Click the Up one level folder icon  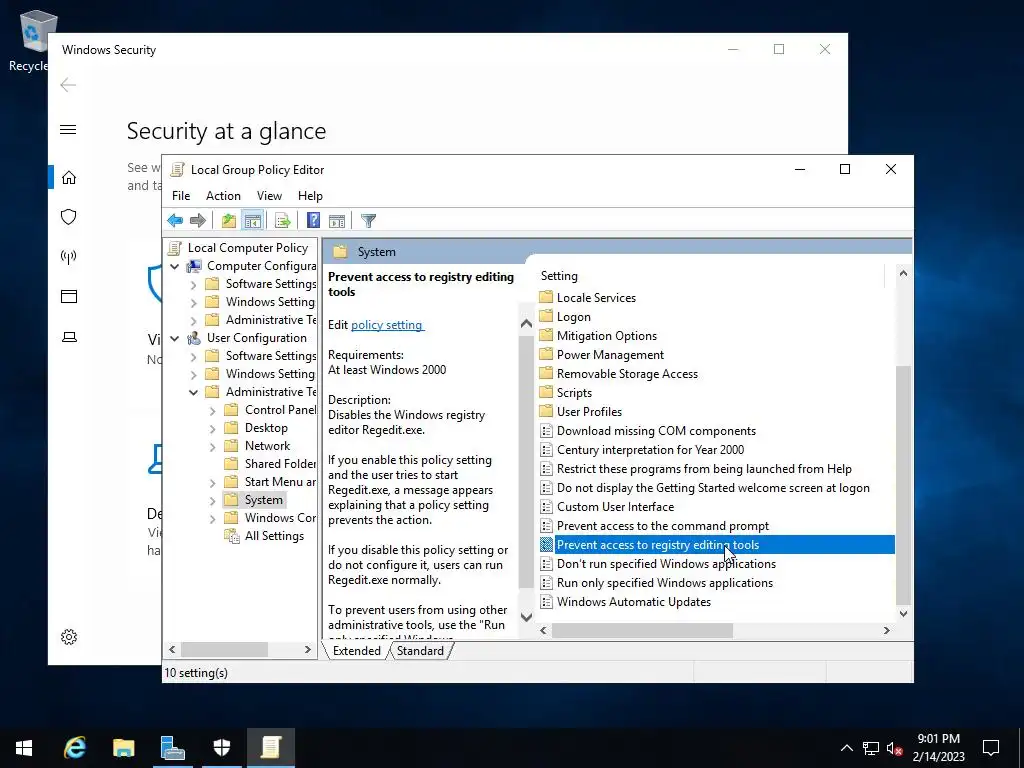point(228,221)
